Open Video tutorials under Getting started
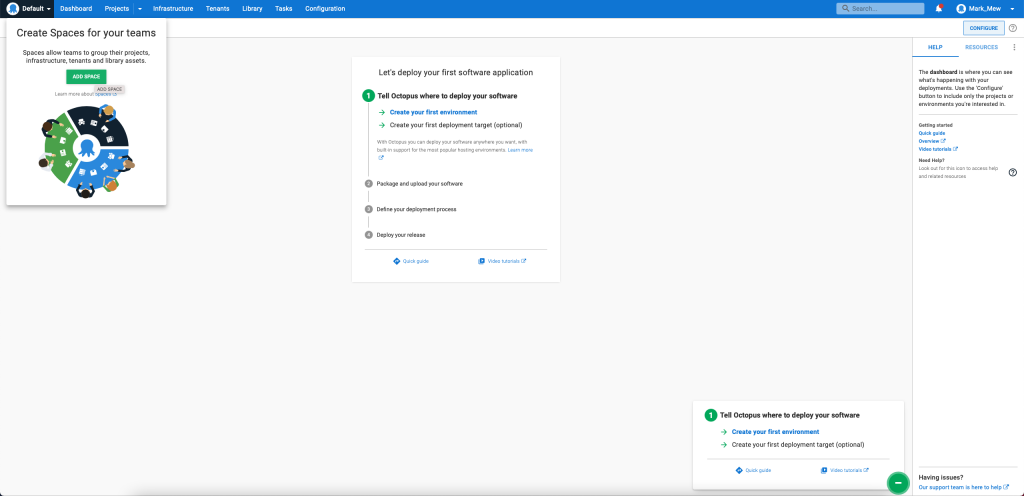 click(x=938, y=149)
